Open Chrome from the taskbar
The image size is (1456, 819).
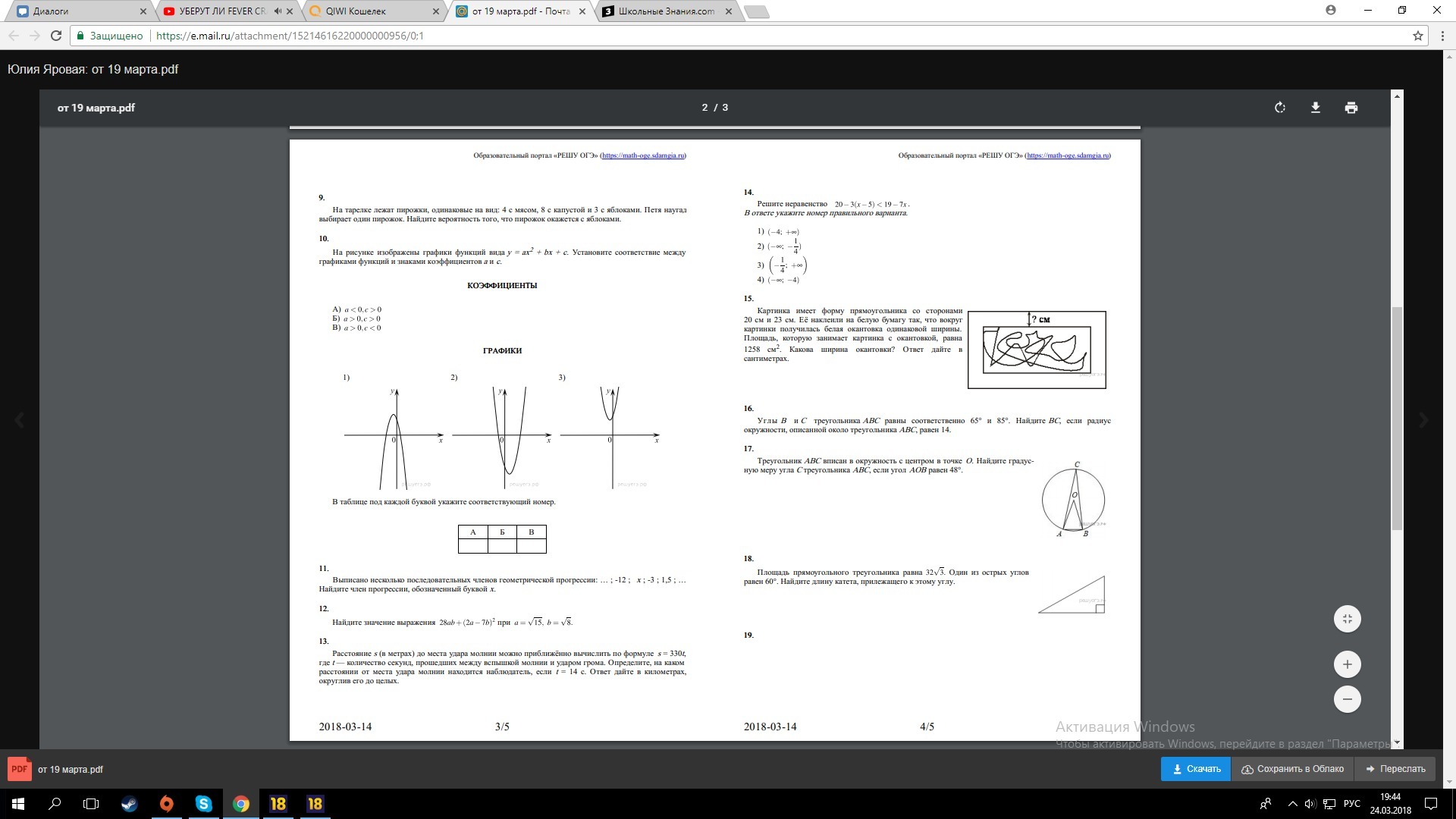point(241,804)
